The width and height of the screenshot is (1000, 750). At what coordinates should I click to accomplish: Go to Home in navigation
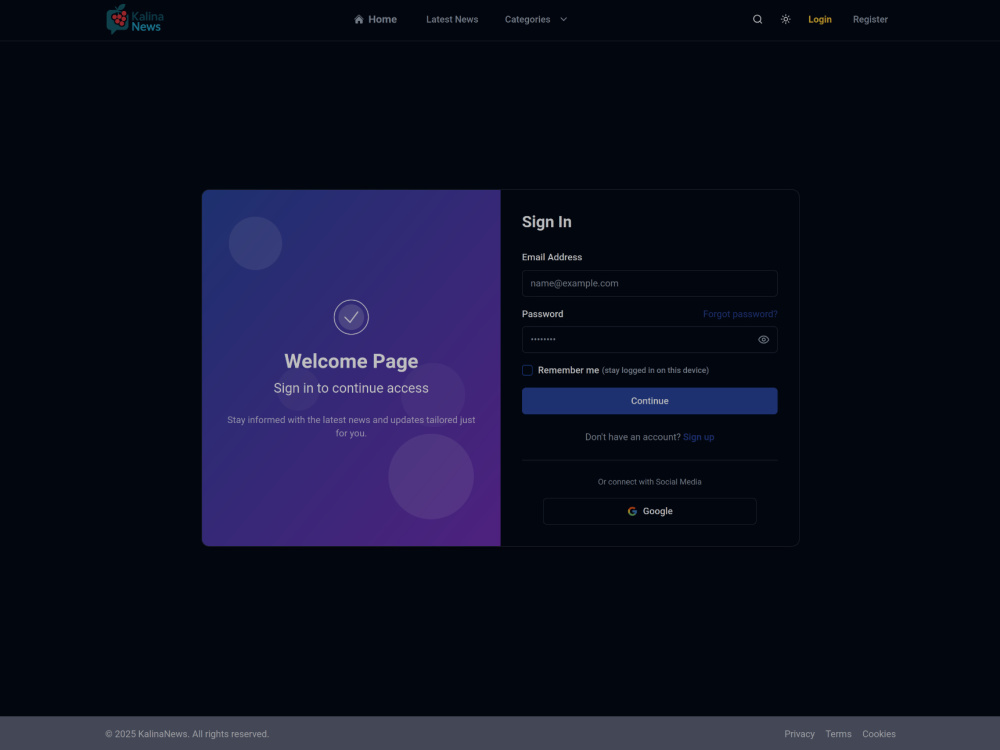click(375, 19)
